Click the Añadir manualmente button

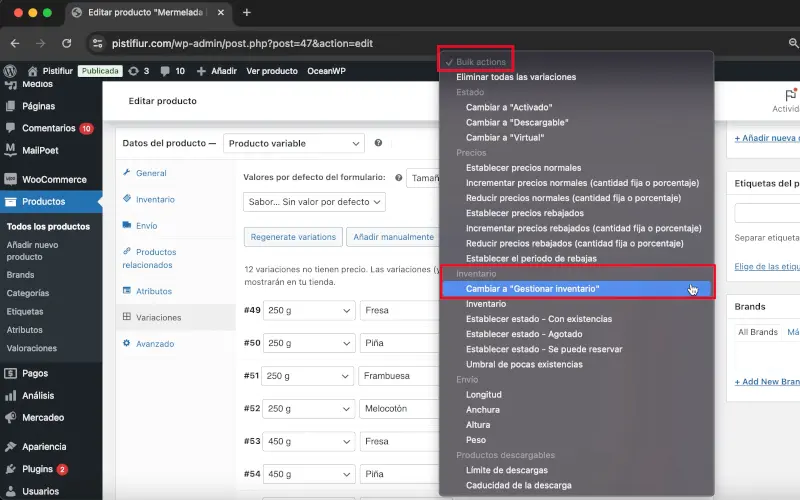point(393,237)
